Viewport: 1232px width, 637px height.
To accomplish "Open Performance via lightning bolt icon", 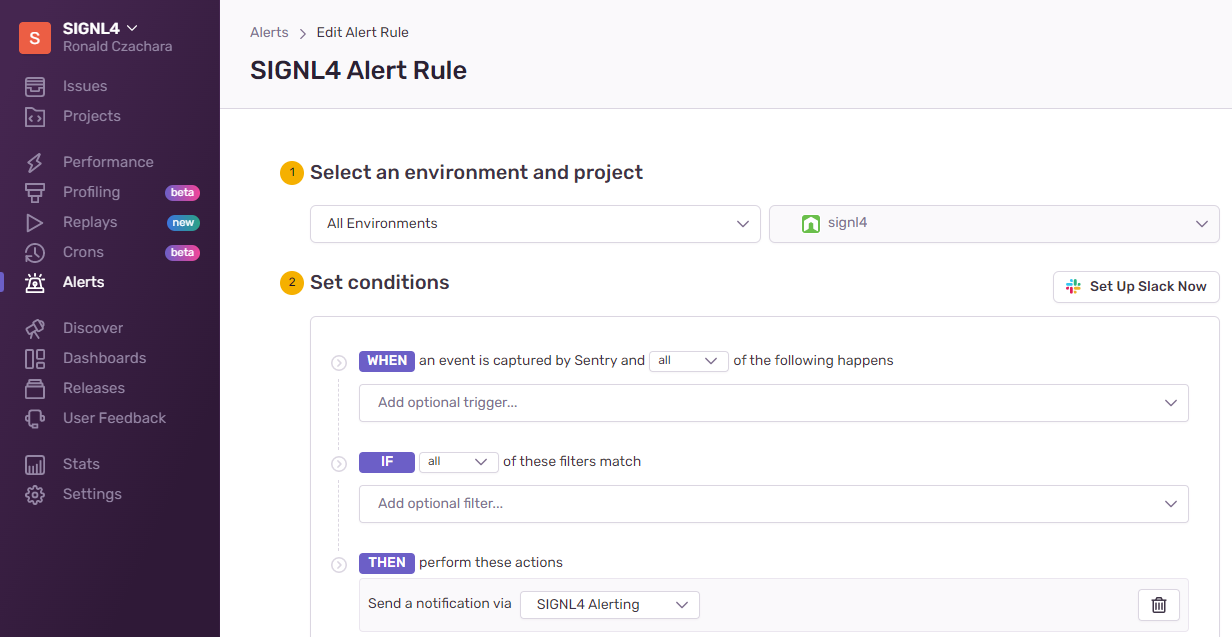I will (35, 162).
